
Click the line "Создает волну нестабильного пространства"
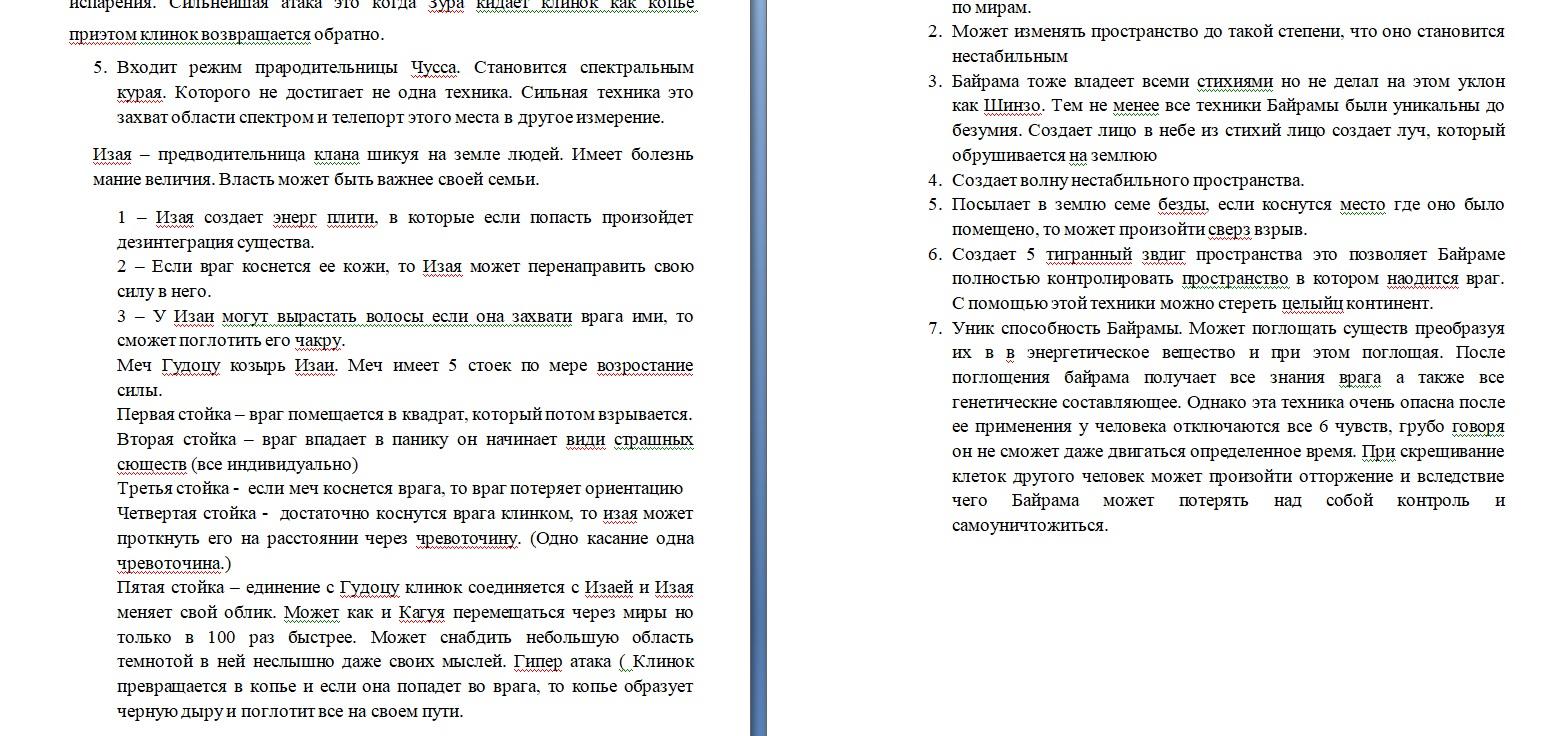pos(1127,180)
